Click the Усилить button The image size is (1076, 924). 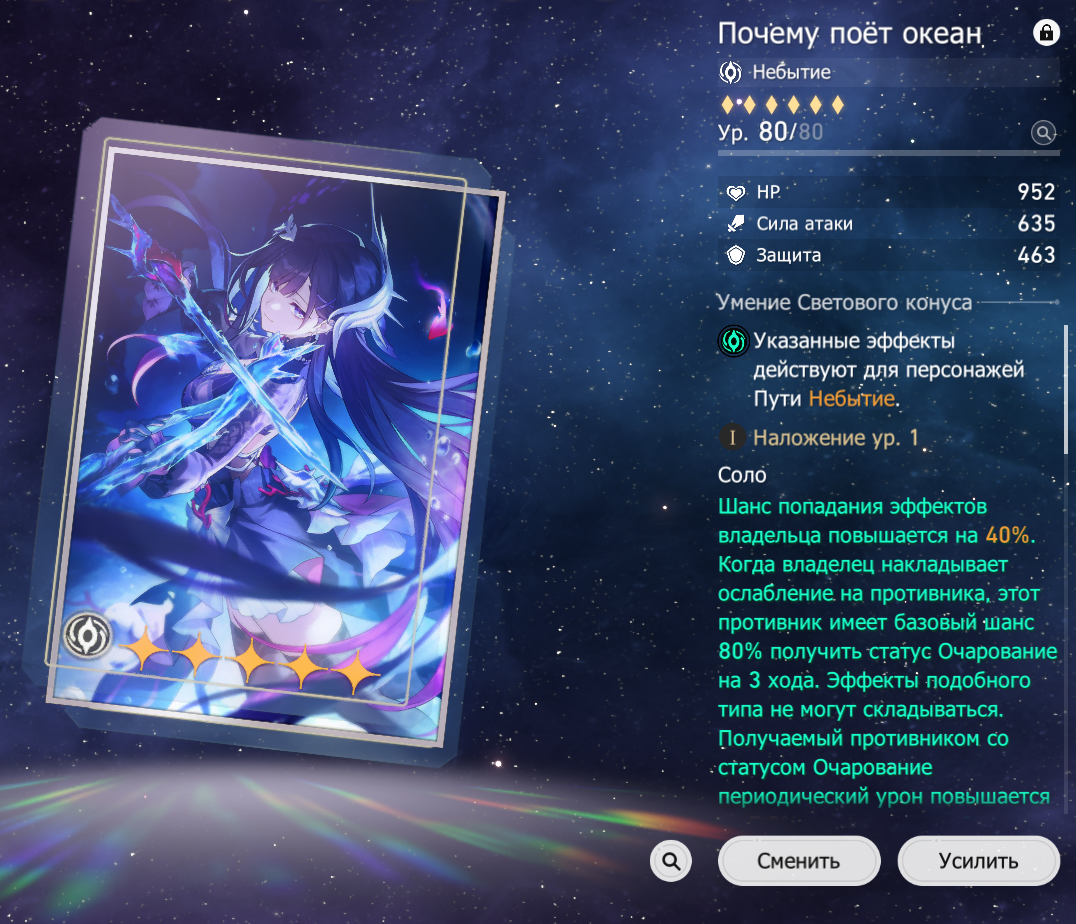click(979, 861)
